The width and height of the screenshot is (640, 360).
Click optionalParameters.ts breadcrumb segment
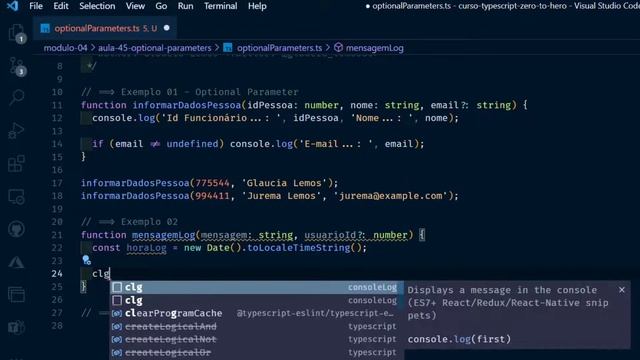(280, 48)
